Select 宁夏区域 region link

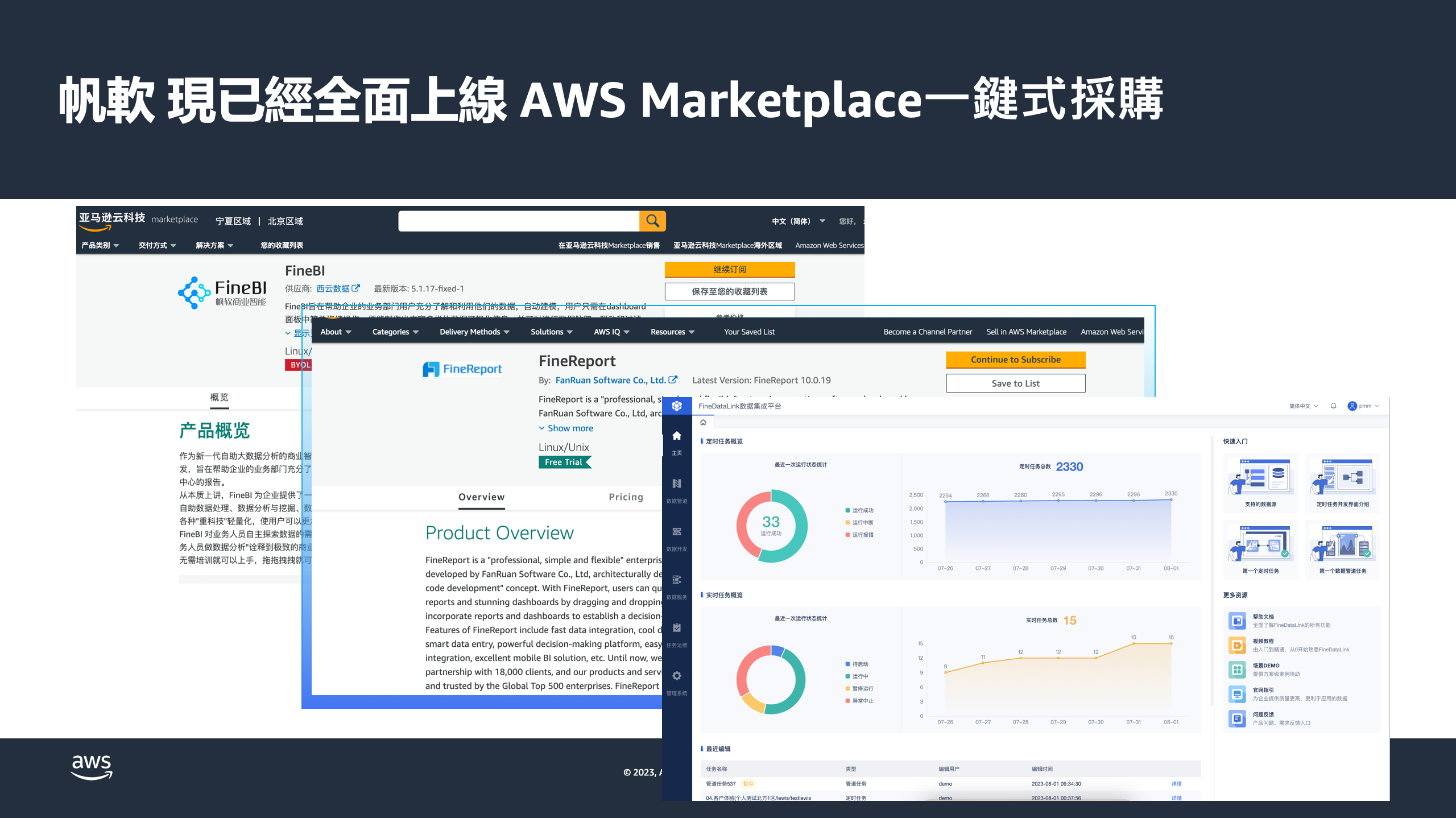click(233, 221)
